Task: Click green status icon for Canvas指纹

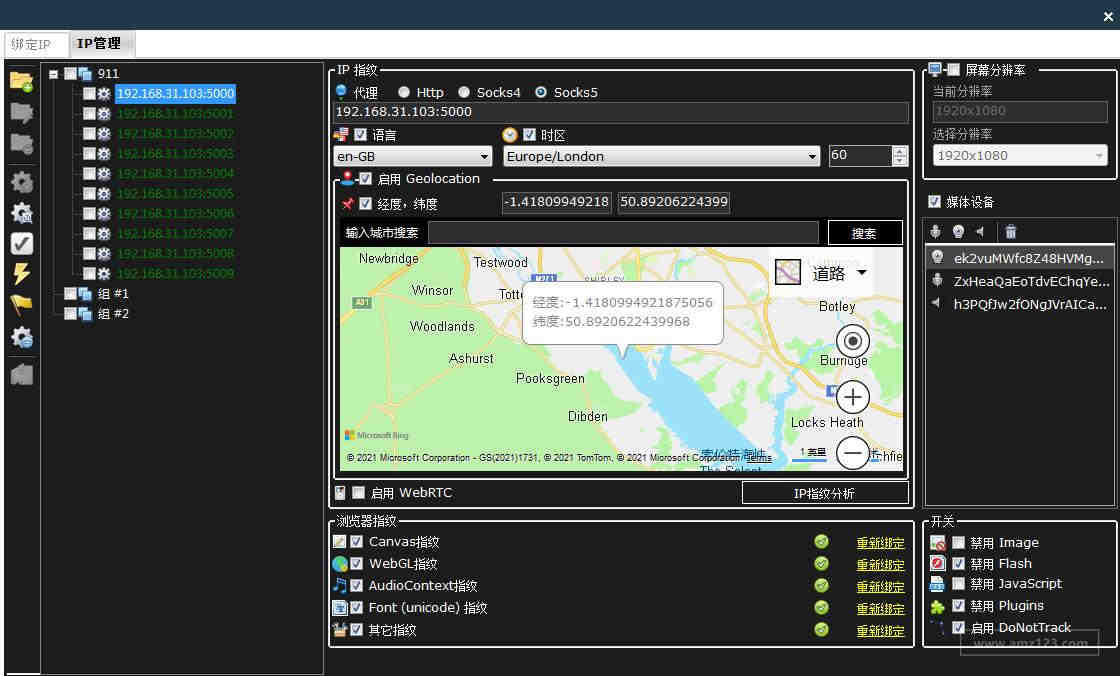Action: tap(821, 542)
